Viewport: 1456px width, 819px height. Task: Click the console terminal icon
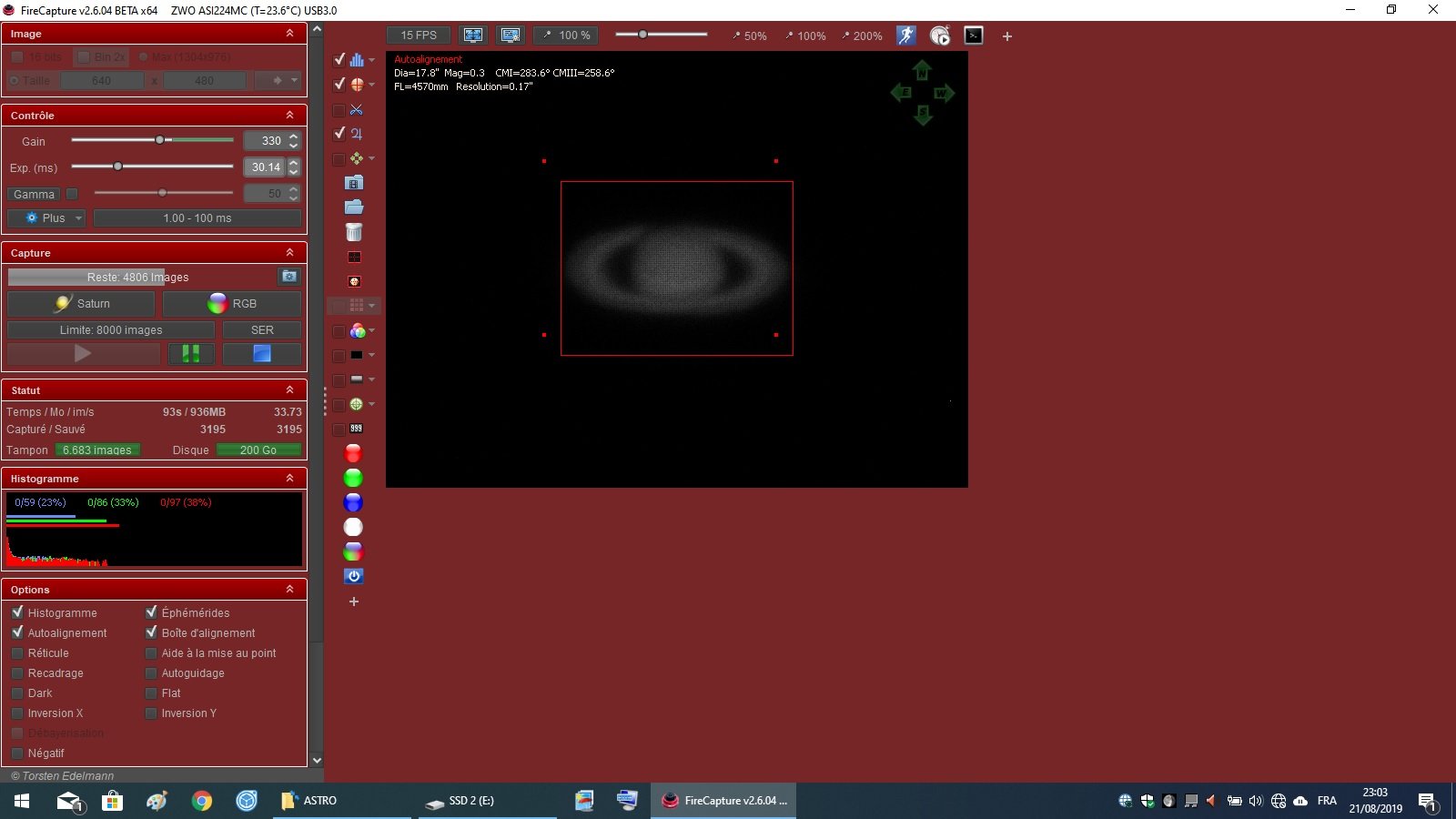(974, 35)
